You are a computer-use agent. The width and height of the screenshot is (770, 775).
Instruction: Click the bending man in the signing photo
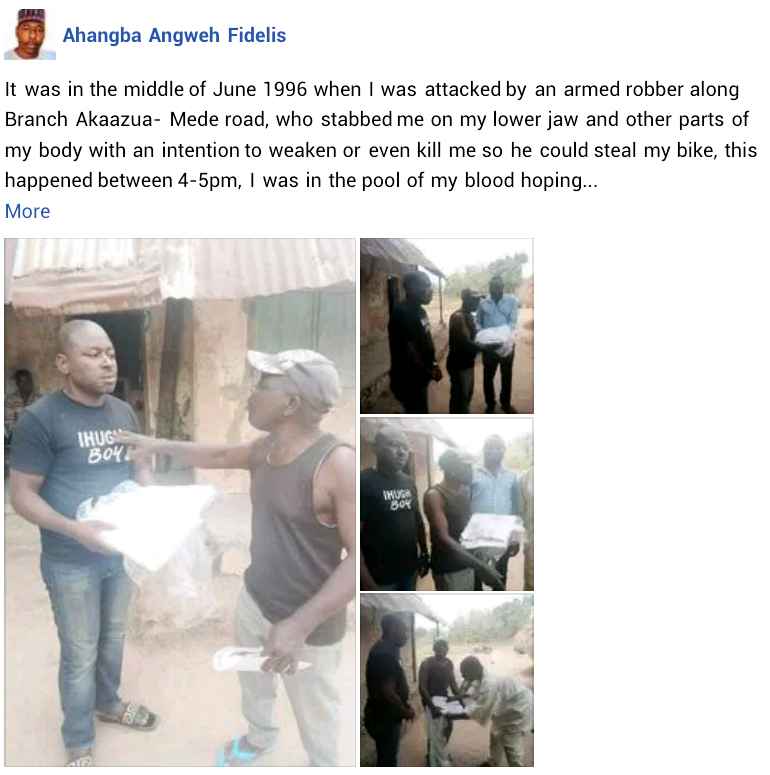[x=494, y=712]
